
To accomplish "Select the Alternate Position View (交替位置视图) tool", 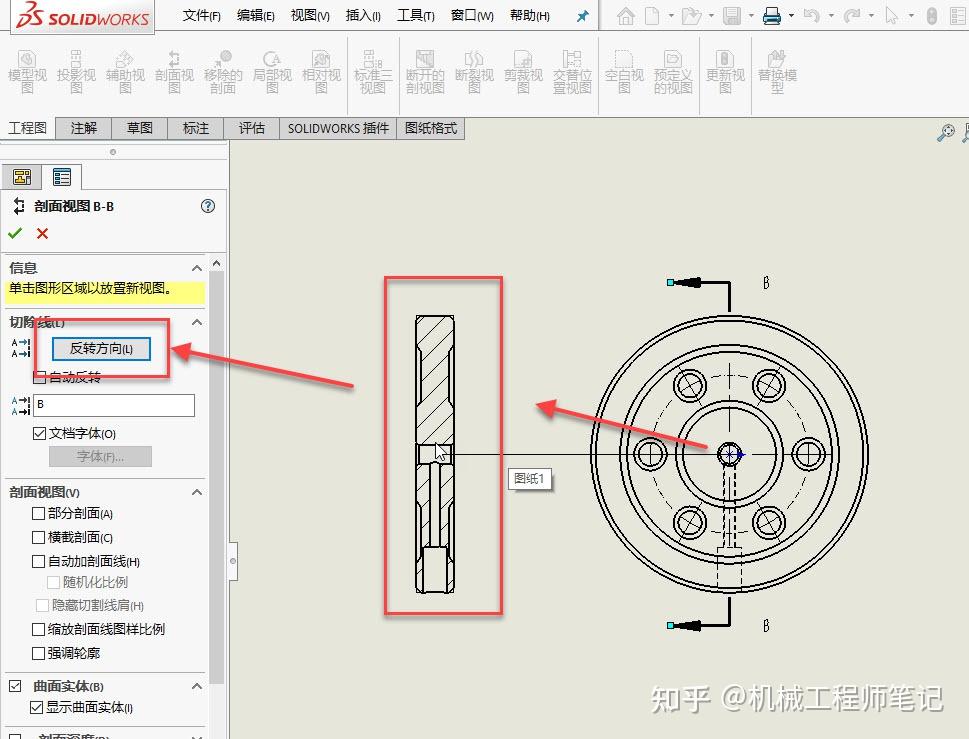I will pos(572,72).
